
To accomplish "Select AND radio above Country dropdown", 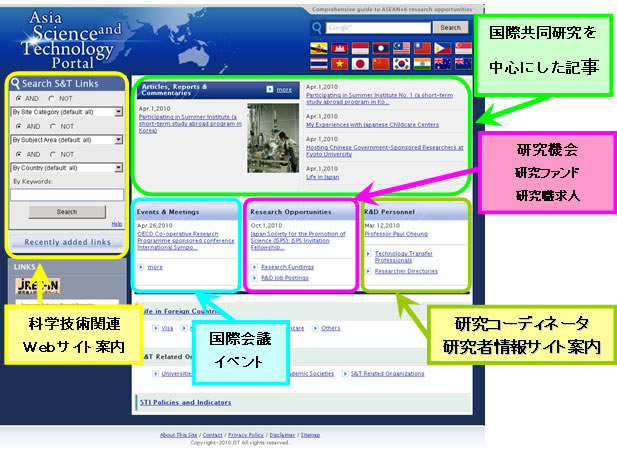I will point(18,154).
